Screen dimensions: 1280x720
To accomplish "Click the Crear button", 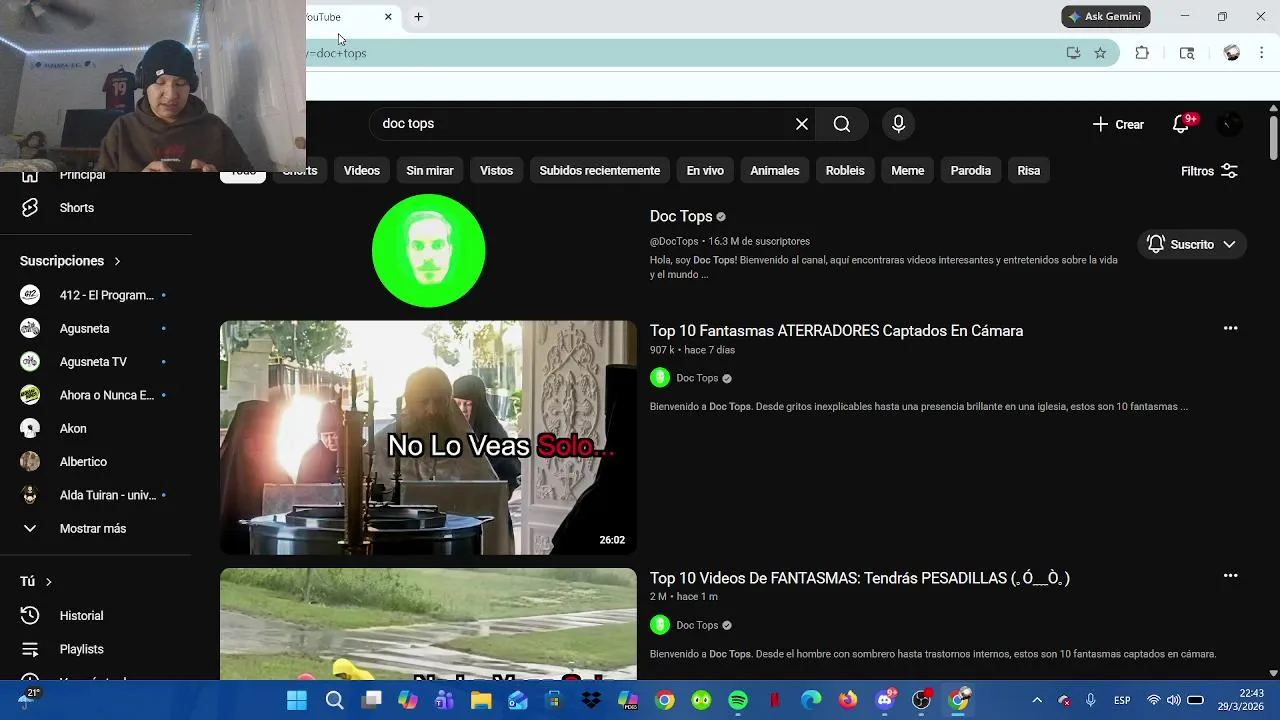I will click(1119, 124).
